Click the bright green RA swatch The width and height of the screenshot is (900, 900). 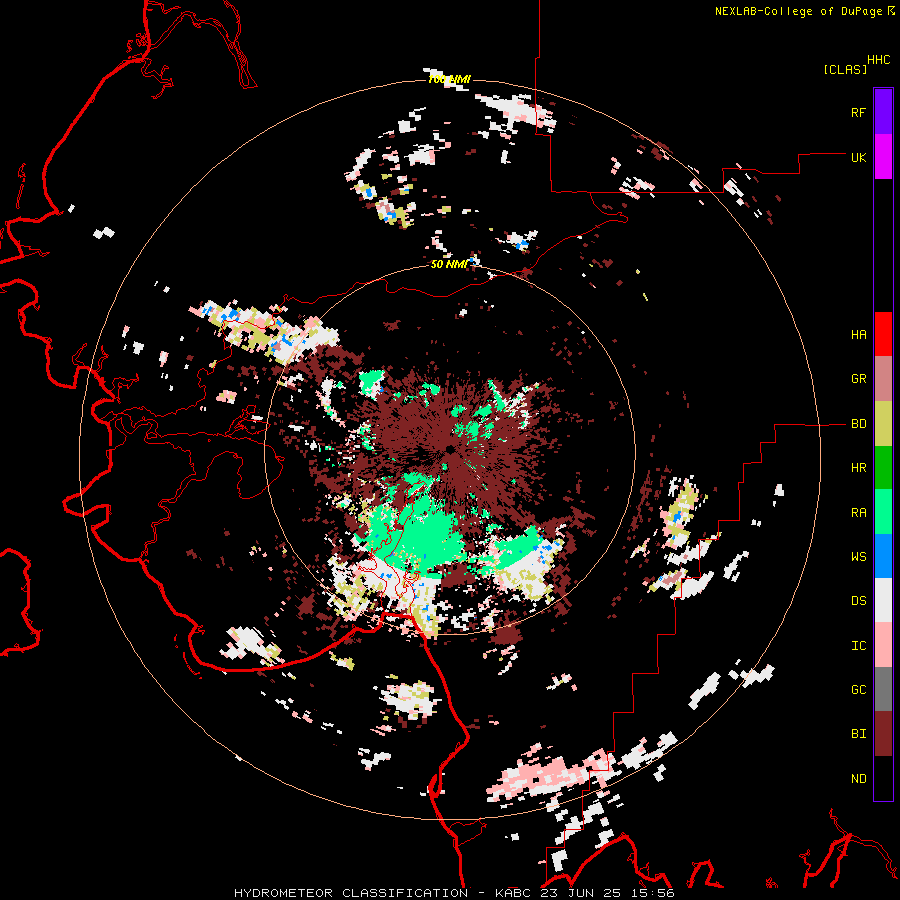(883, 512)
